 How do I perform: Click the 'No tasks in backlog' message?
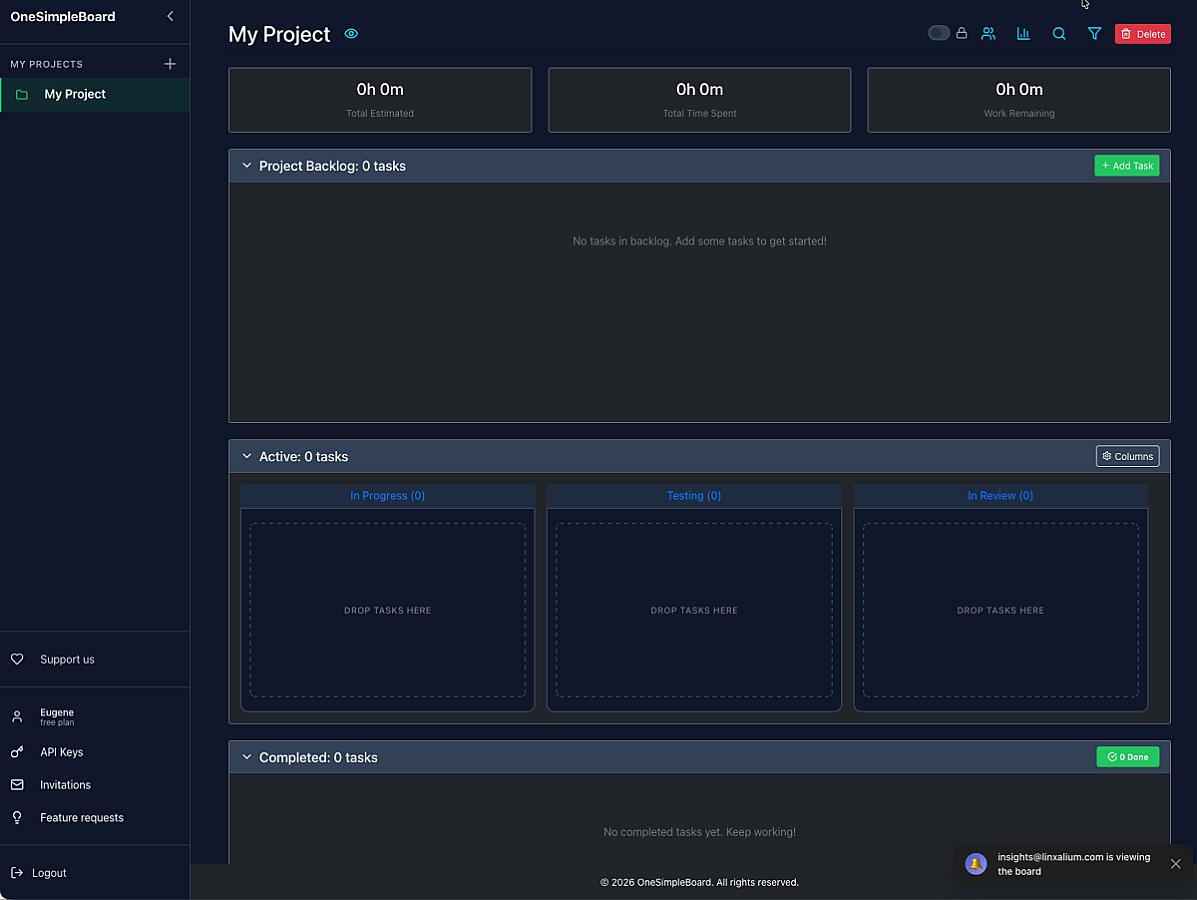[699, 241]
